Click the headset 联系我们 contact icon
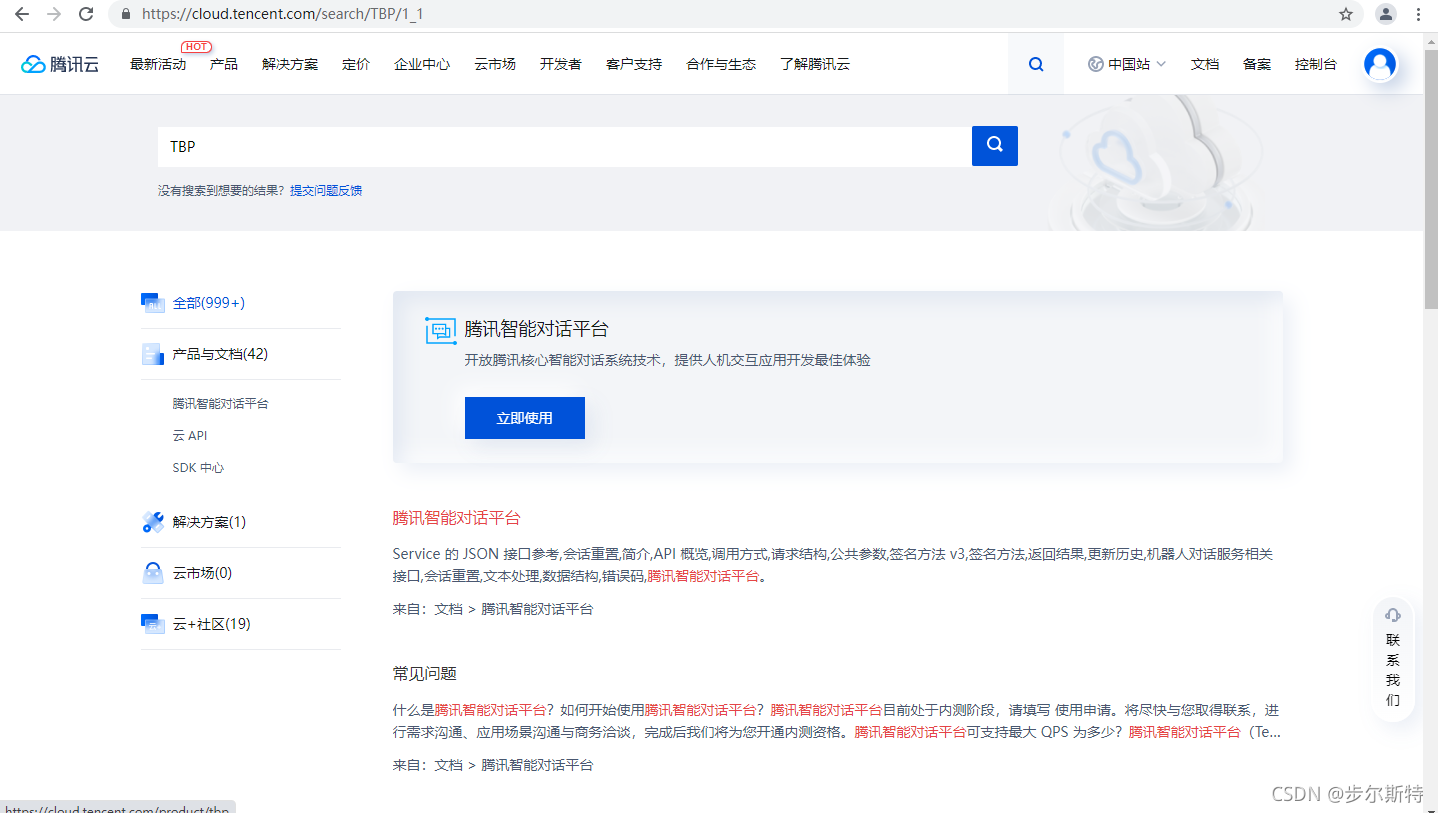This screenshot has height=813, width=1438. (x=1393, y=615)
